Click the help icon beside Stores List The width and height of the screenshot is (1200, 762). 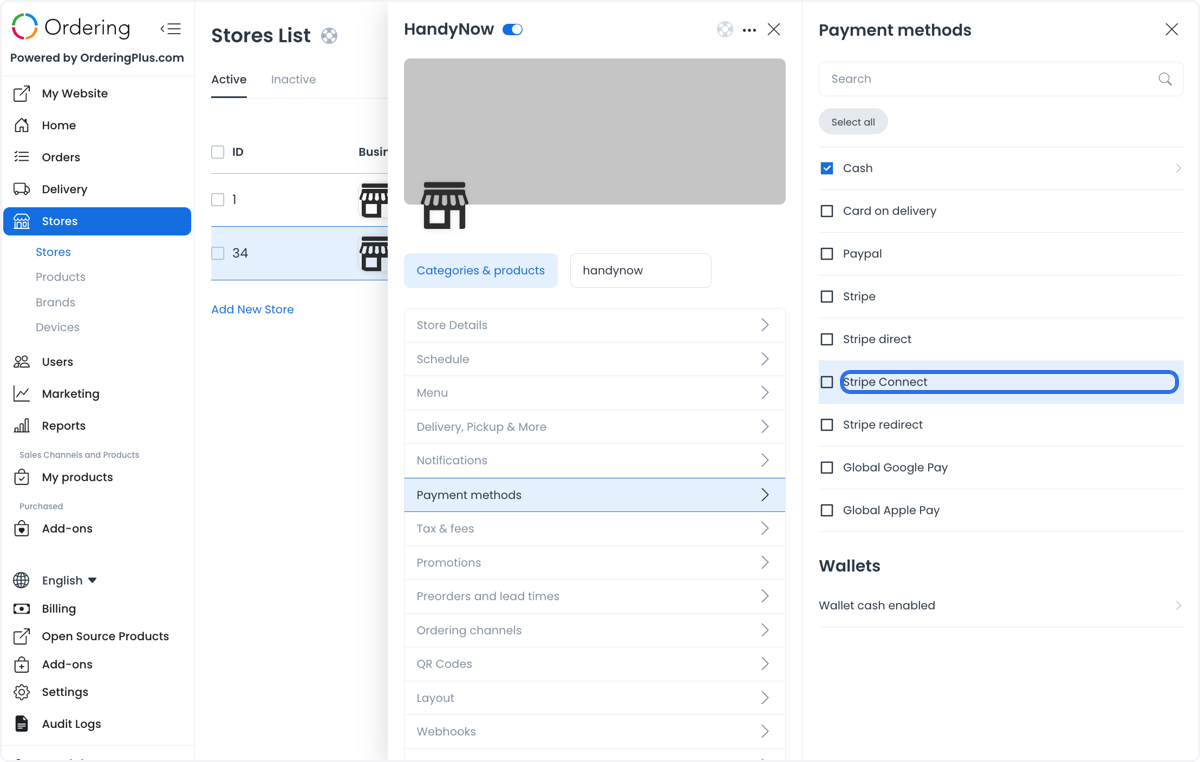tap(329, 36)
